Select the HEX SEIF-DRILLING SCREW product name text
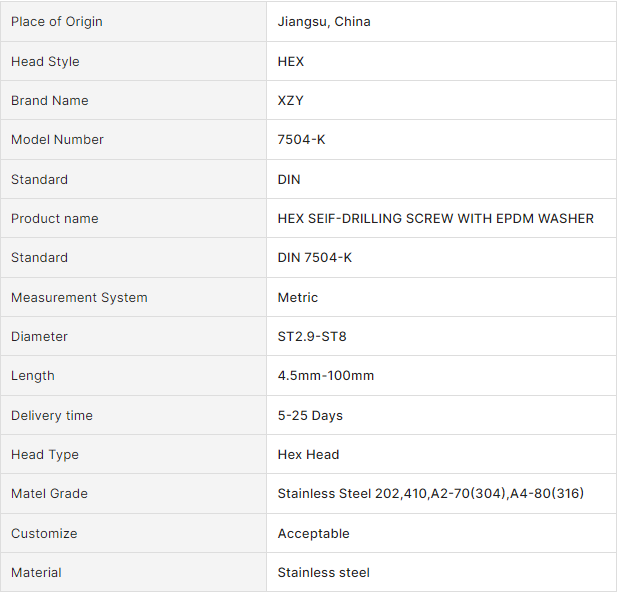The image size is (617, 592). [435, 219]
